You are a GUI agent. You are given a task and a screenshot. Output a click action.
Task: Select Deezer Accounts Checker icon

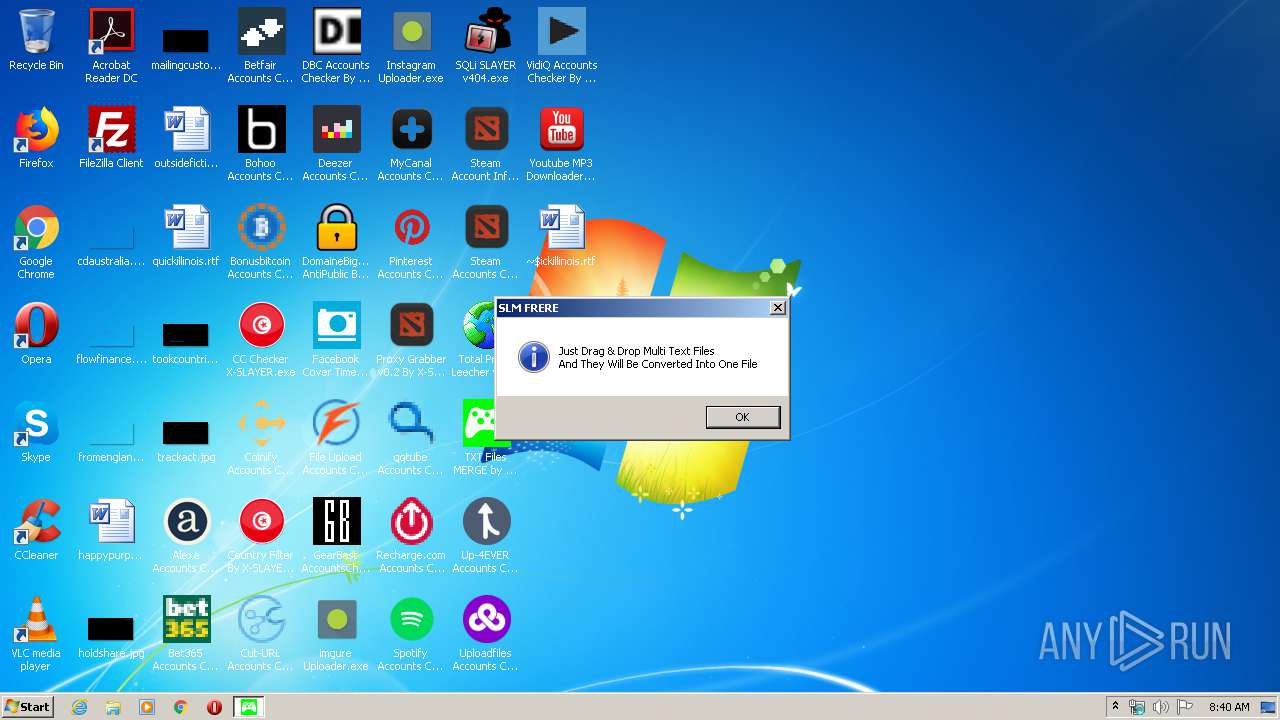(x=336, y=144)
